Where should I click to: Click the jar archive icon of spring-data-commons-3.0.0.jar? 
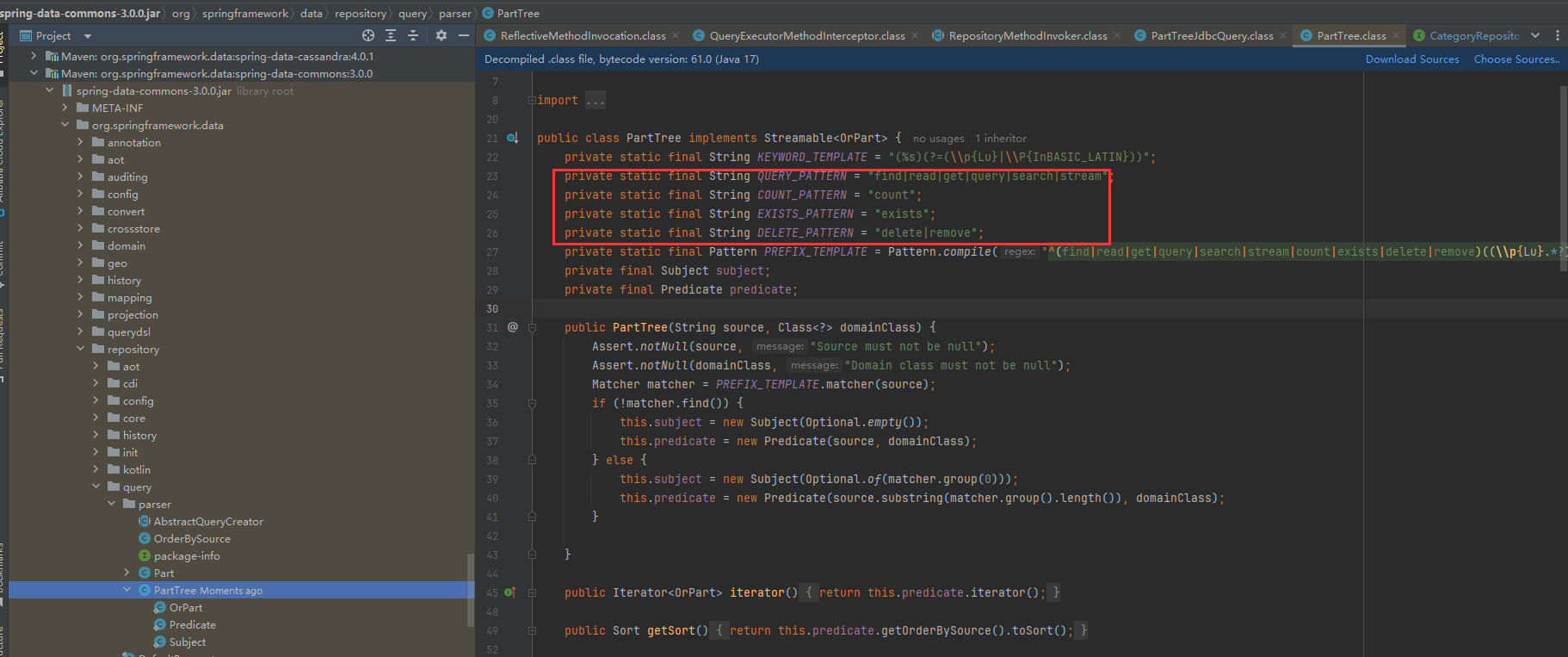[67, 90]
